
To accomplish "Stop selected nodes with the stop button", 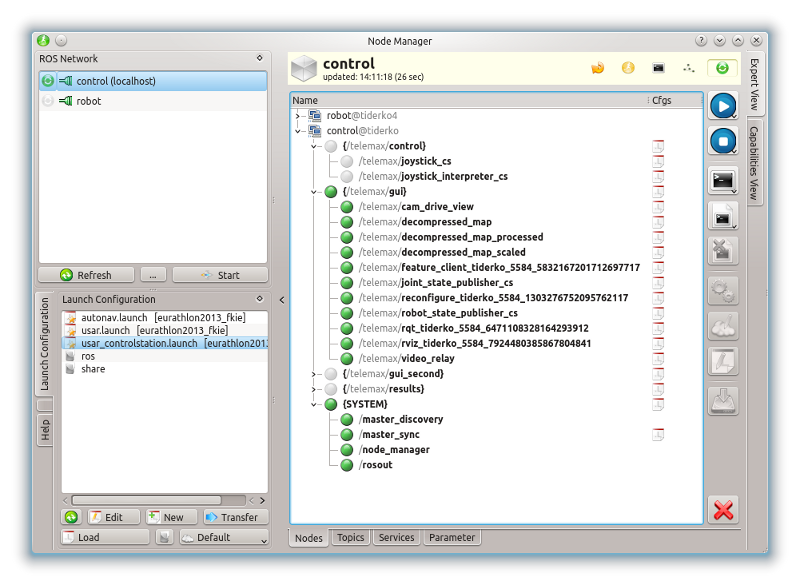I will (722, 141).
